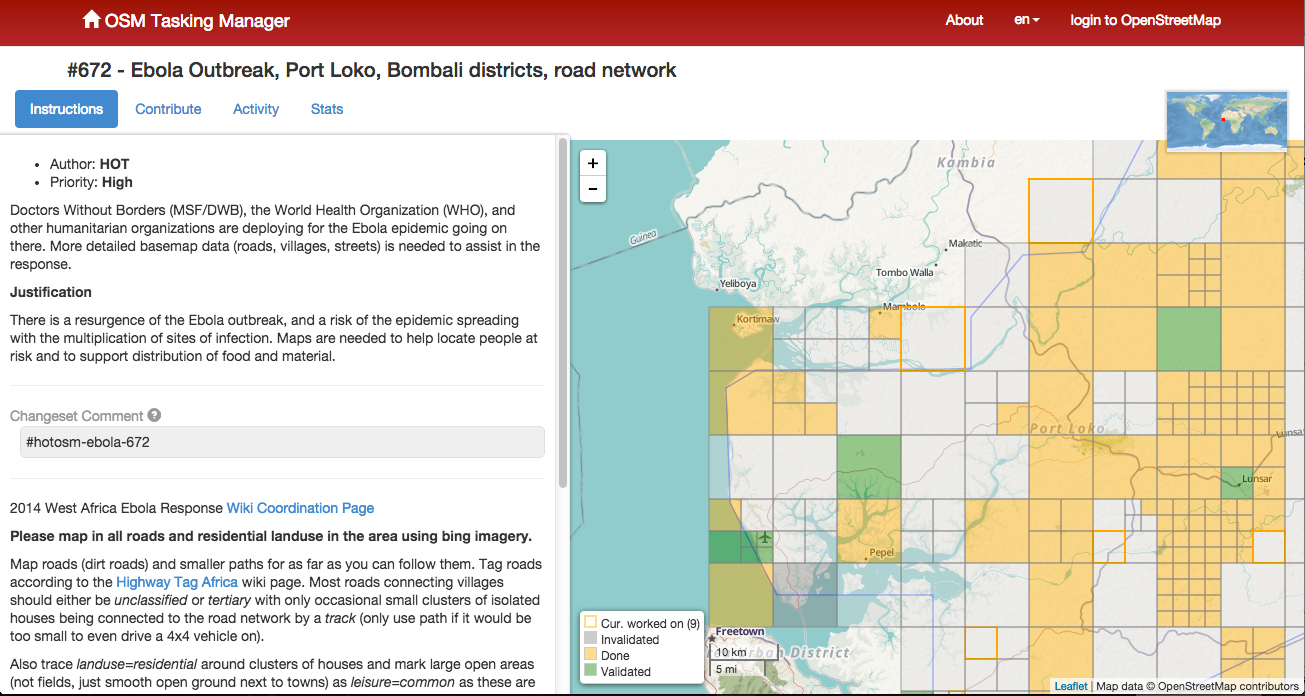The height and width of the screenshot is (696, 1305).
Task: Select the Instructions tab
Action: tap(66, 109)
